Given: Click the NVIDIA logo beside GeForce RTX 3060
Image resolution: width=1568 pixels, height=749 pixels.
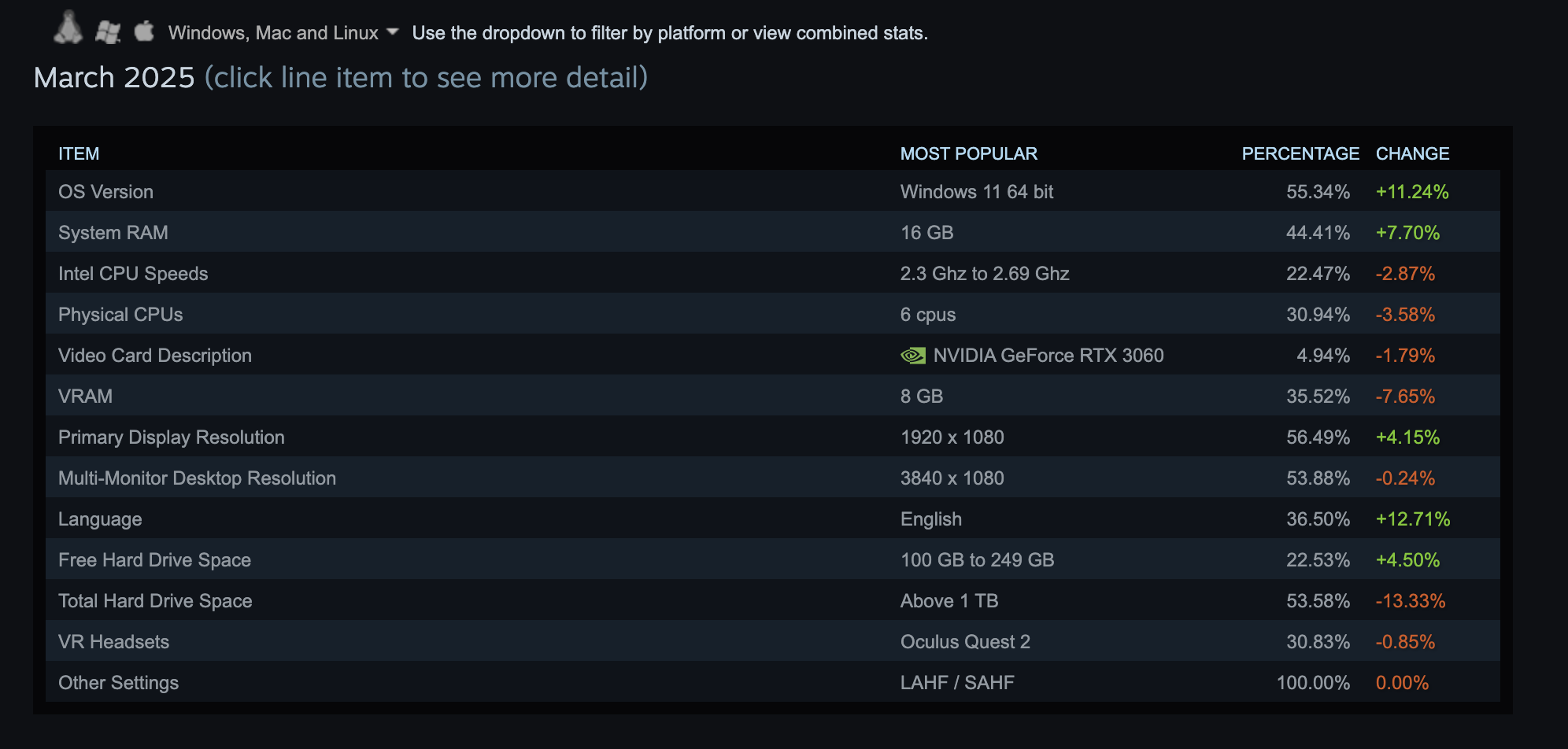Looking at the screenshot, I should 913,356.
